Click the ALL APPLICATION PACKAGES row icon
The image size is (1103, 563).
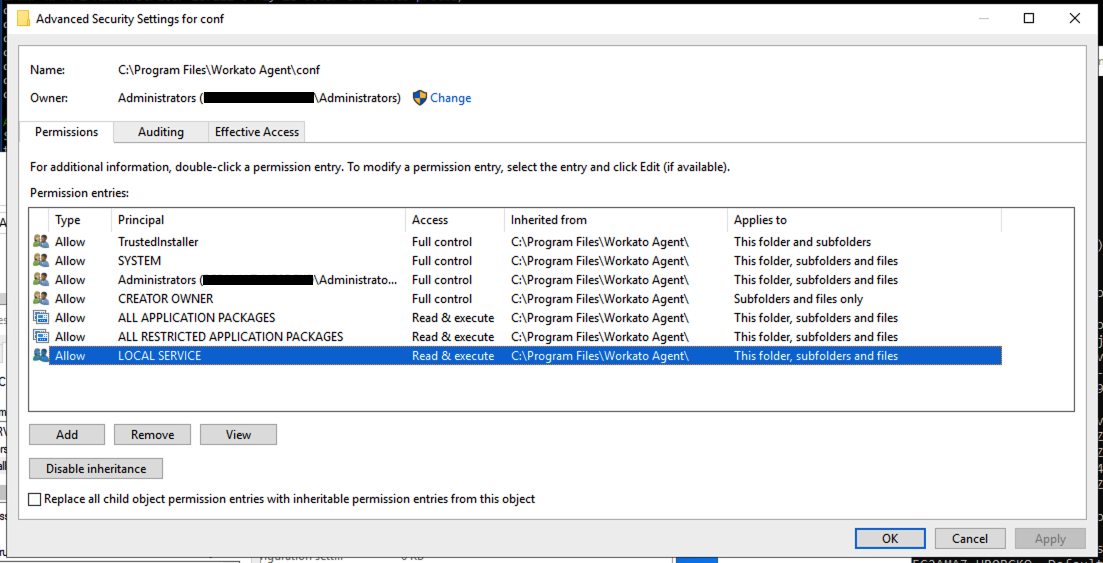pyautogui.click(x=41, y=317)
